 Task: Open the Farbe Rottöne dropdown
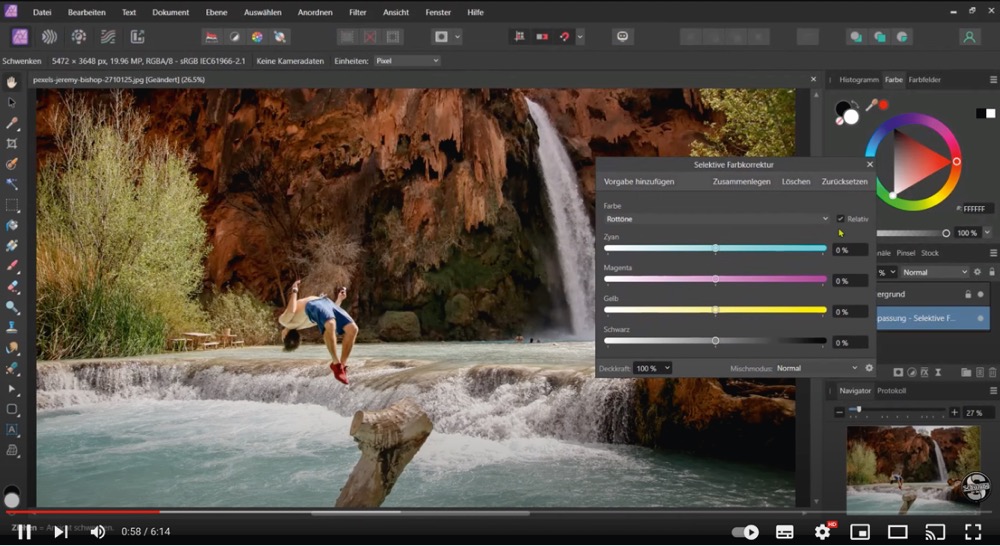pos(716,219)
